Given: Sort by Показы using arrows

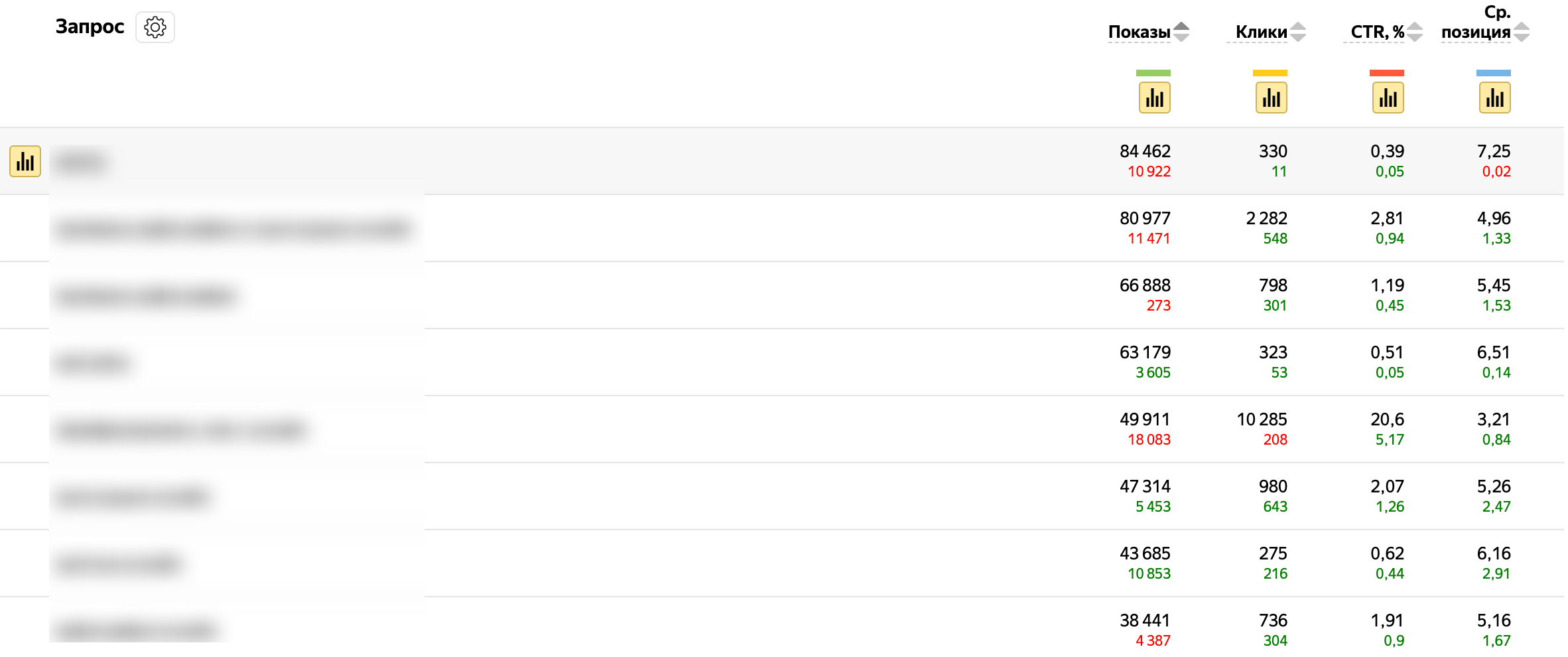Looking at the screenshot, I should click(x=1181, y=32).
